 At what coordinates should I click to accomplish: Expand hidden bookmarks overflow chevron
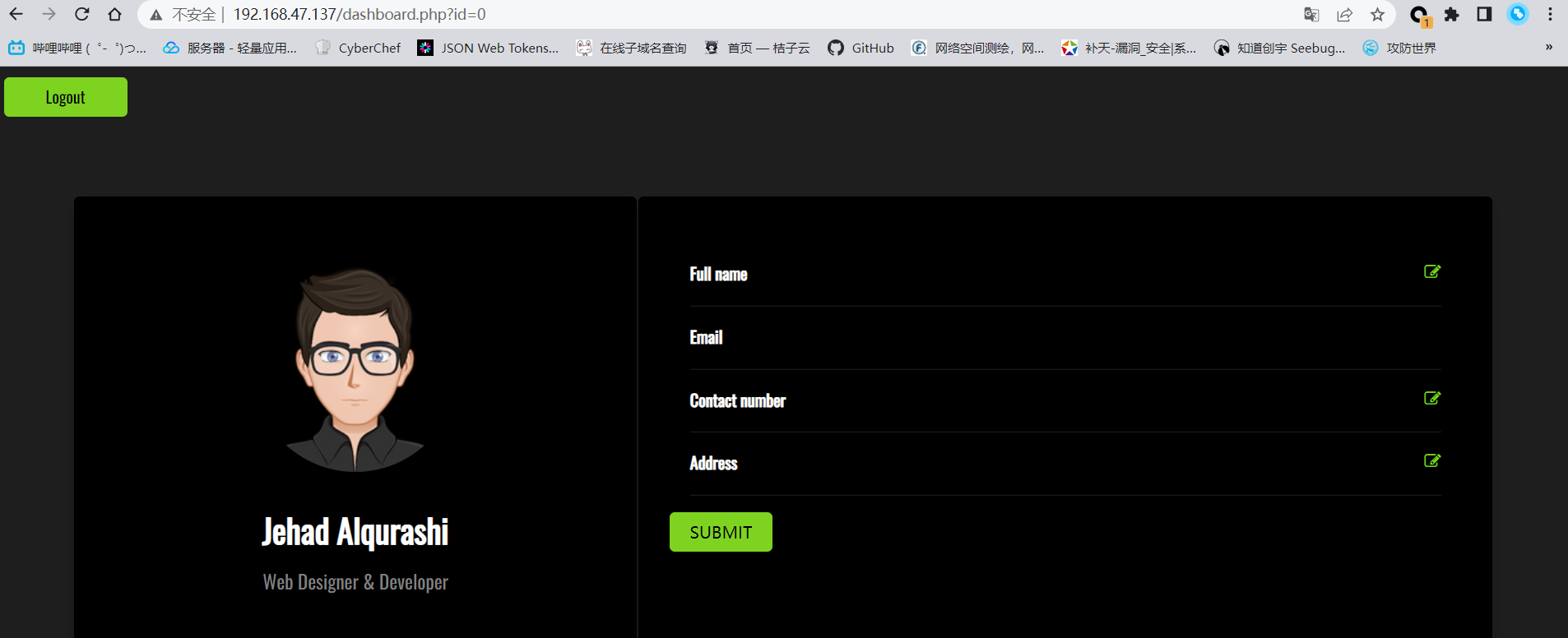[1549, 47]
